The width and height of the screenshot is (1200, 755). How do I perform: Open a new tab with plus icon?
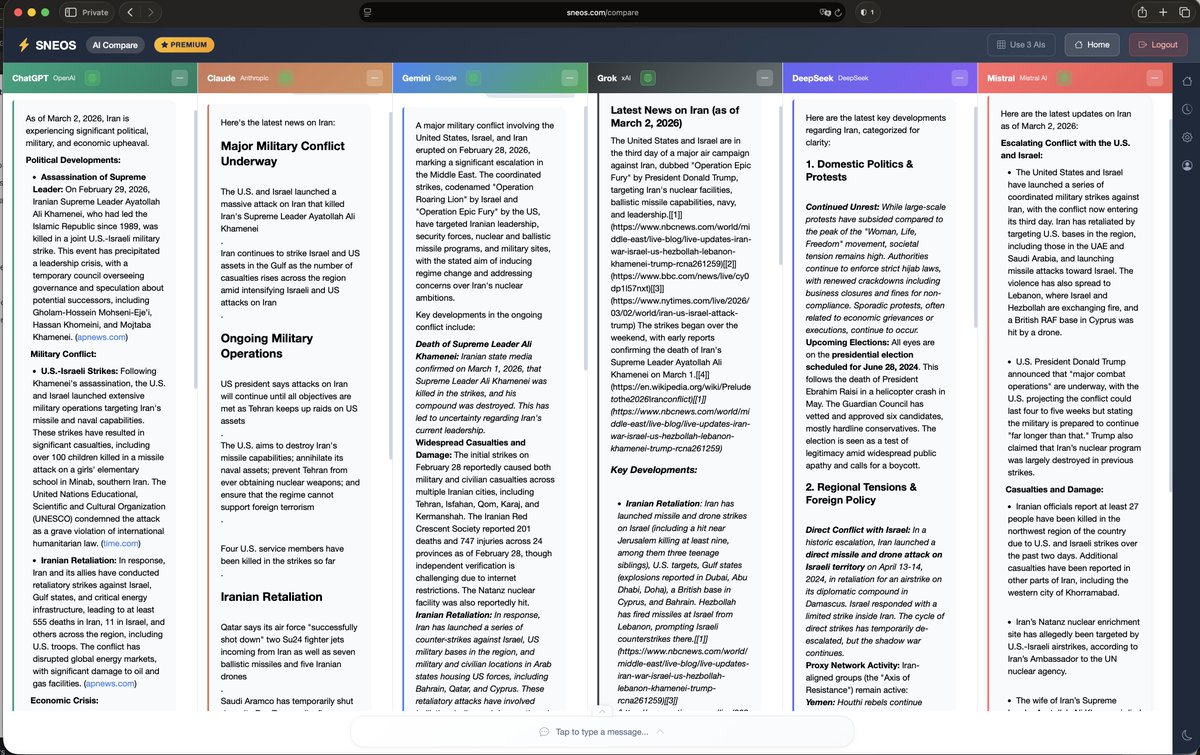(1162, 12)
